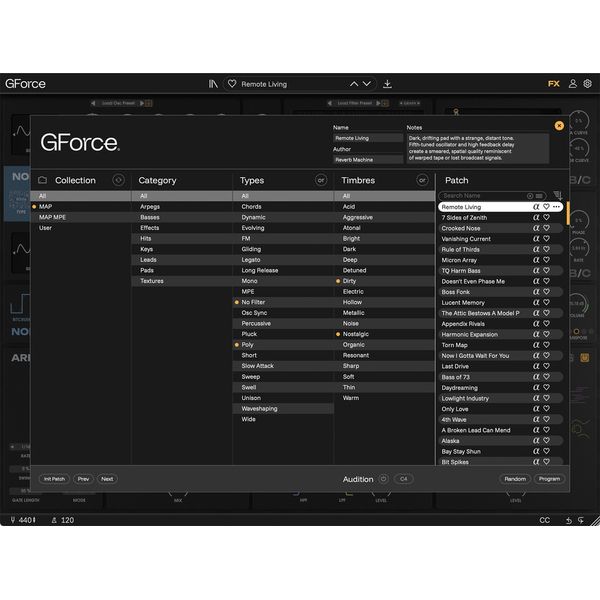Edit the Author field Reverb Machine
The width and height of the screenshot is (600, 600).
(368, 160)
